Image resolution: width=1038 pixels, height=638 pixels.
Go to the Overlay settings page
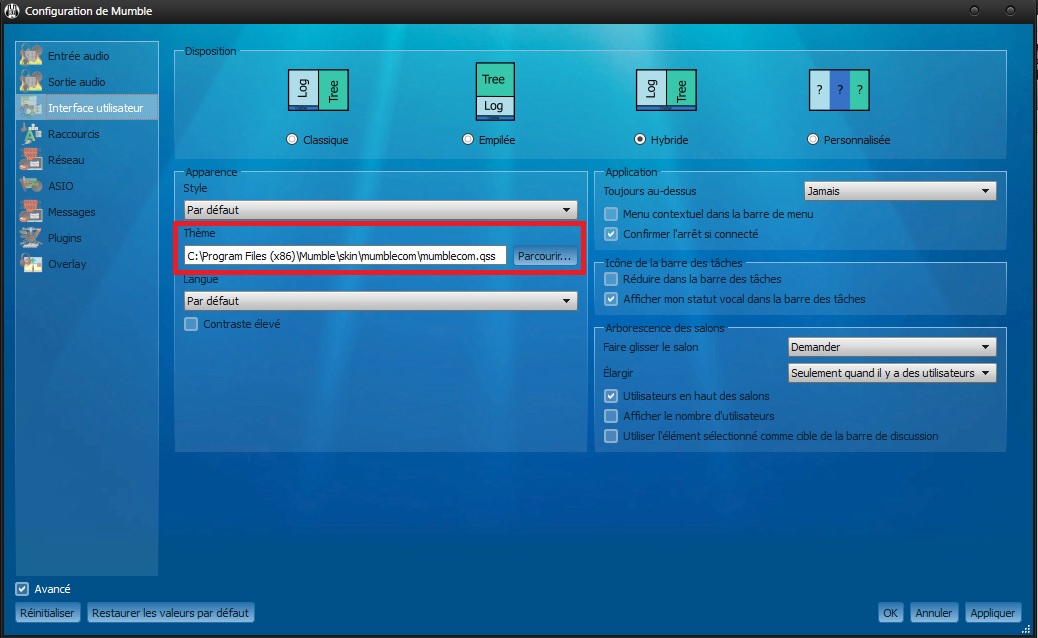pos(87,263)
